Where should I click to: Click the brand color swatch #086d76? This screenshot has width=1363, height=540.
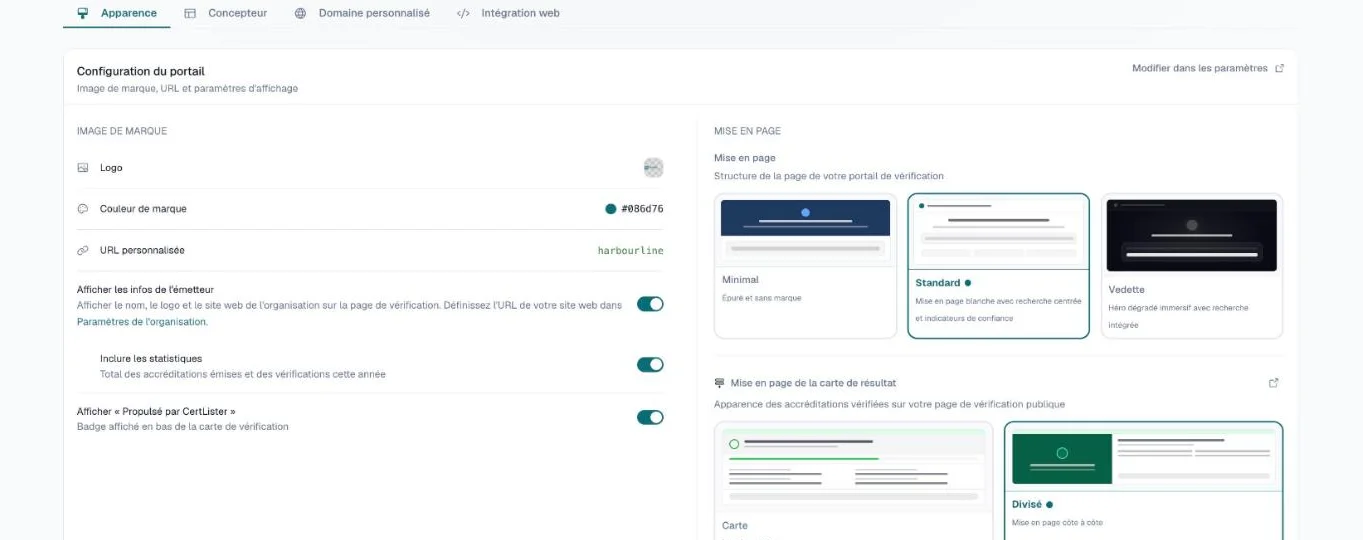pyautogui.click(x=610, y=209)
